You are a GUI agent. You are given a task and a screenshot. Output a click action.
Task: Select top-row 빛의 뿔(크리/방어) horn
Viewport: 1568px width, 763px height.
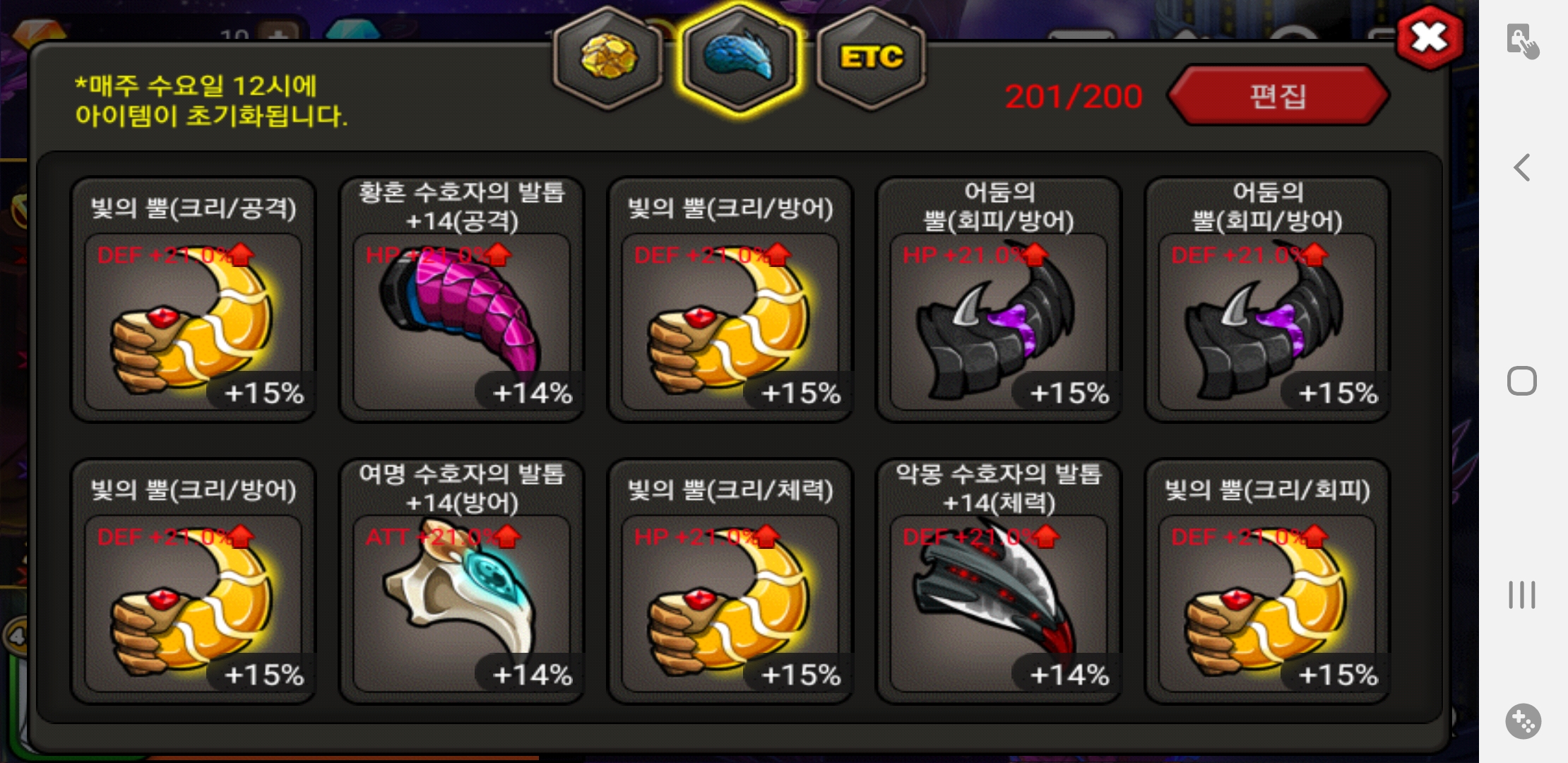(x=730, y=300)
